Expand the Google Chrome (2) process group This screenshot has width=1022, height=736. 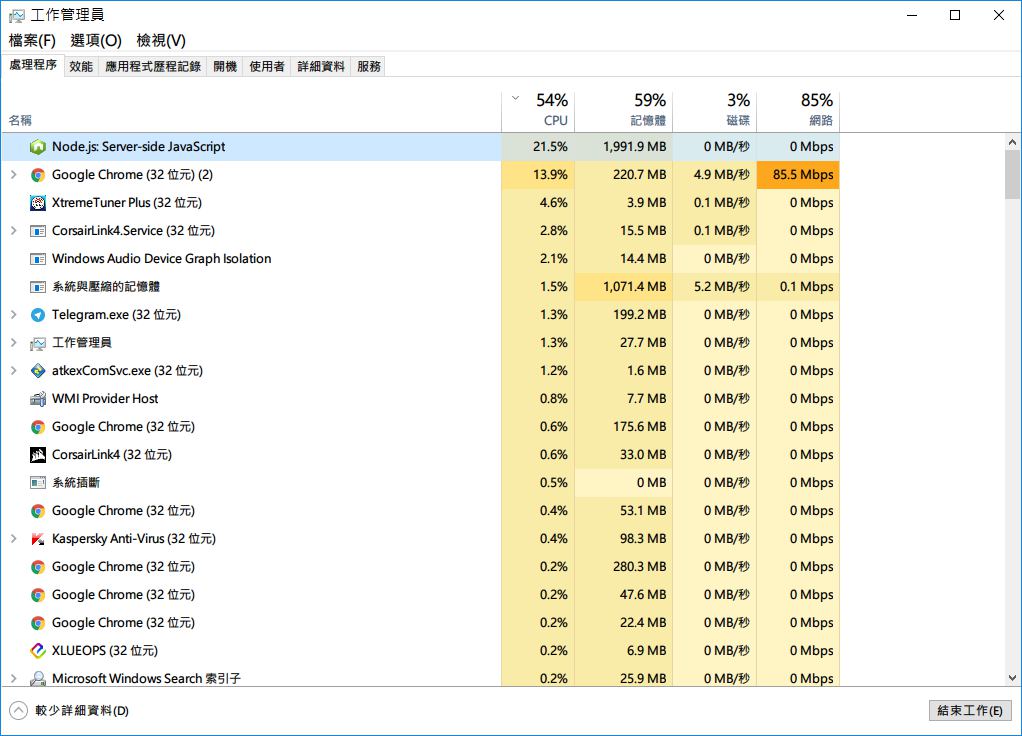coord(14,175)
